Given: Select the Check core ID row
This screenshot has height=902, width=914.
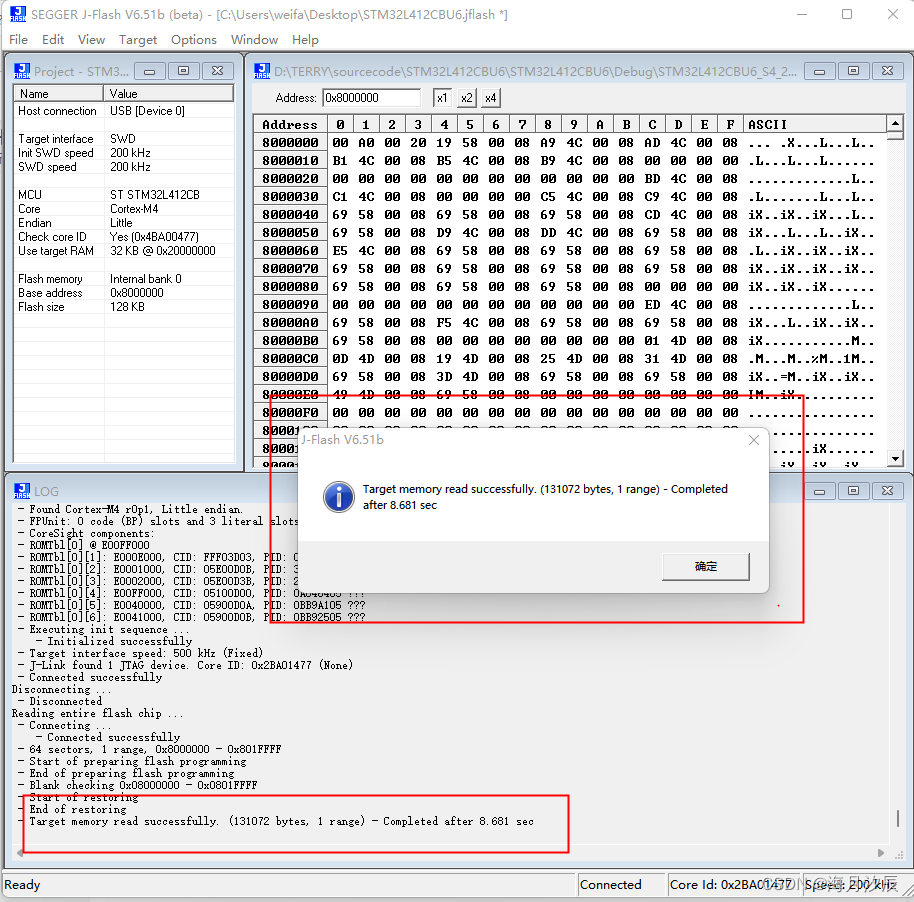Looking at the screenshot, I should point(124,237).
